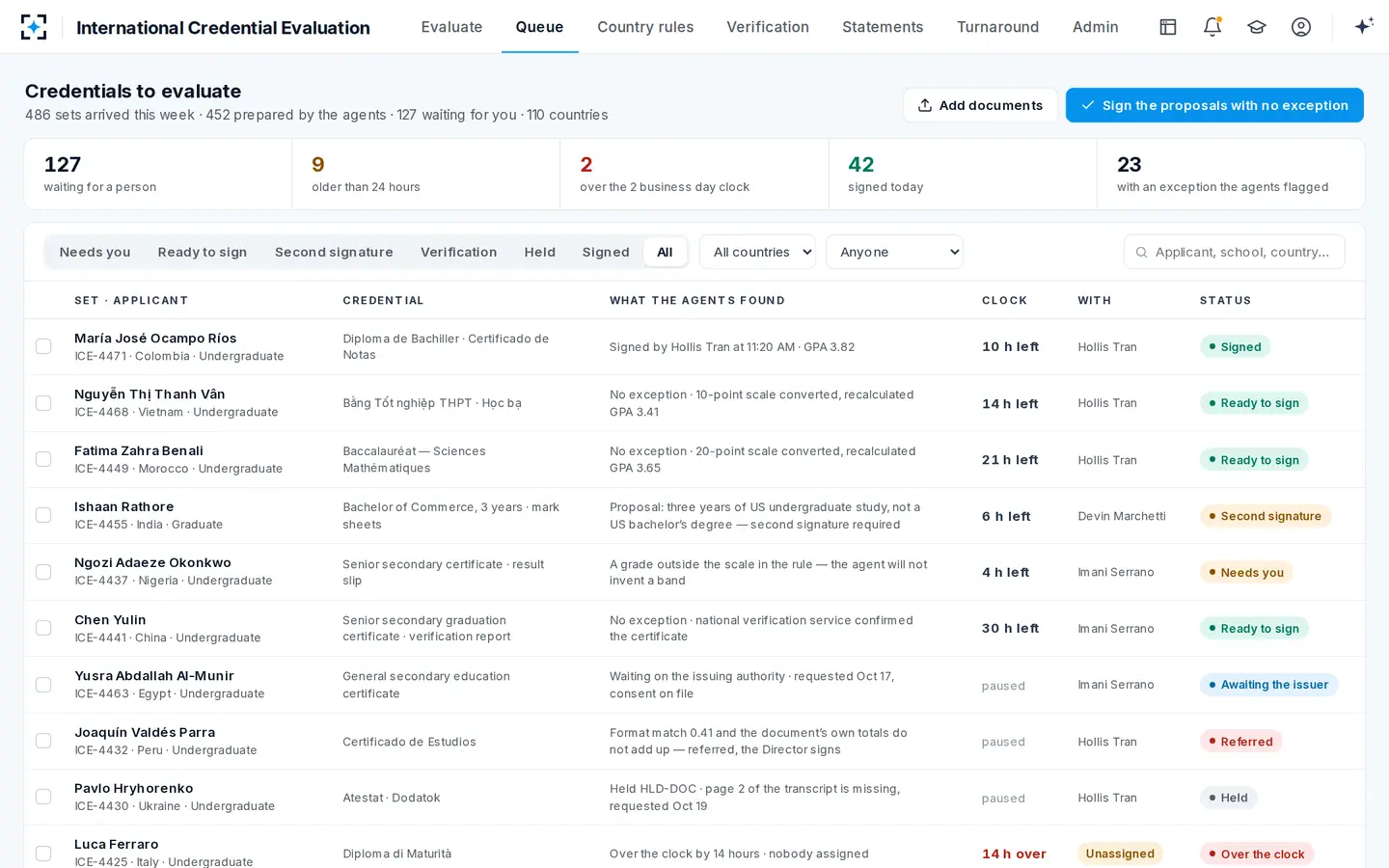Select Ngozi Adaeze Okonkwo's checkbox

[x=43, y=572]
